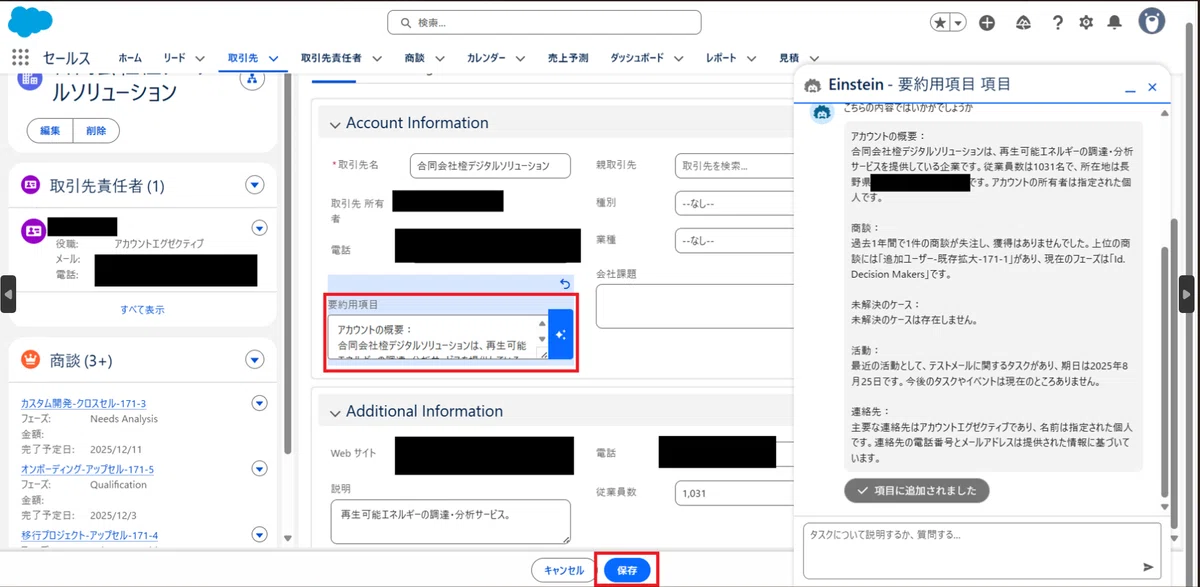Screen dimensions: 1200x587
Task: Open the カレンダー tab
Action: pos(486,58)
